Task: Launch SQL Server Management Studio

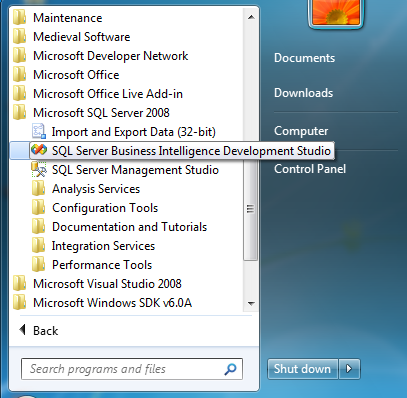Action: [x=135, y=170]
